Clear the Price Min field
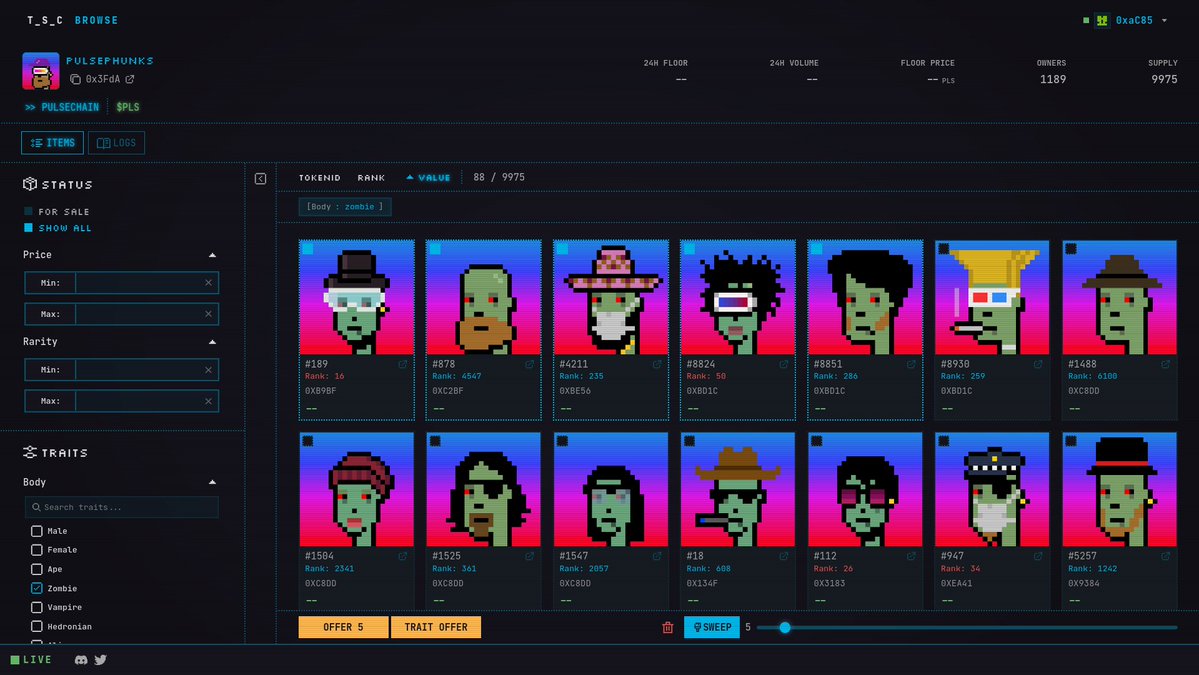This screenshot has width=1199, height=675. click(208, 283)
